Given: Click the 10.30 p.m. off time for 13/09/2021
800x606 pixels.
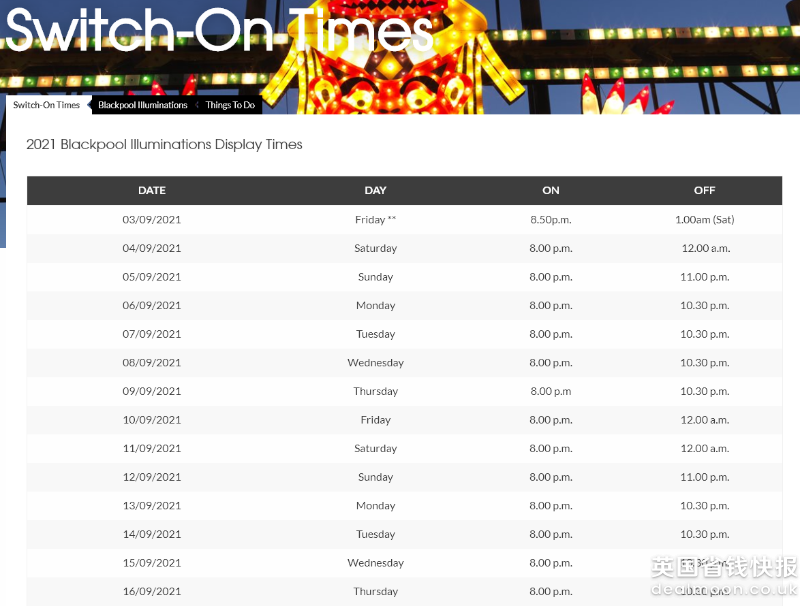Looking at the screenshot, I should tap(705, 506).
